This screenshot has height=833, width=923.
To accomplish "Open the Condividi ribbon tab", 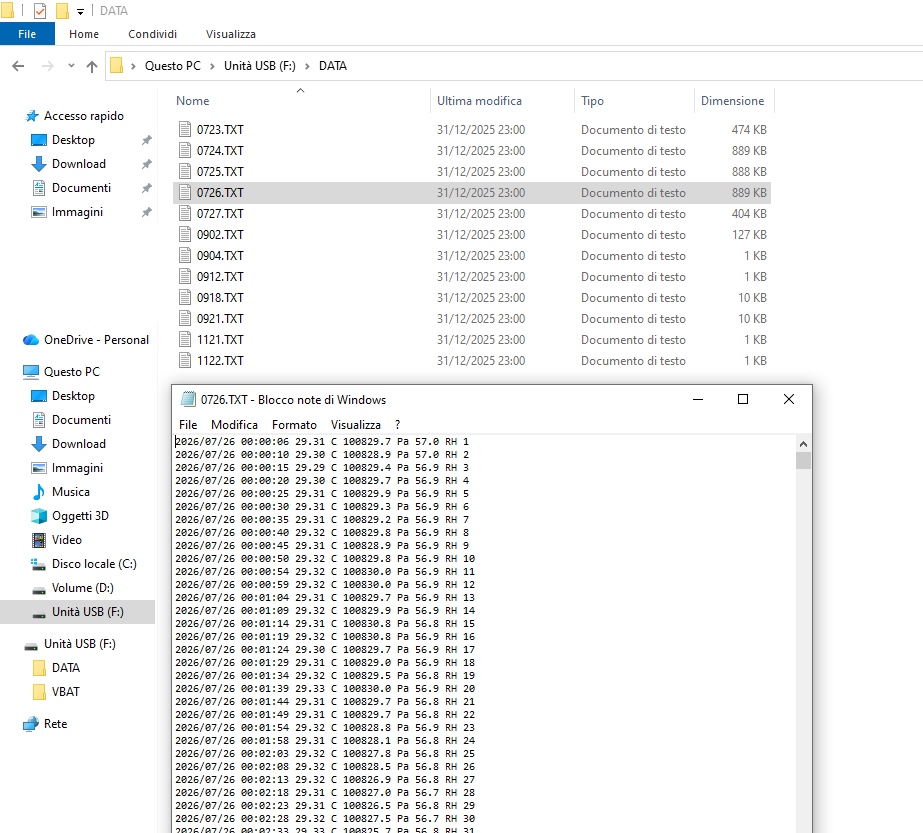I will click(x=152, y=34).
